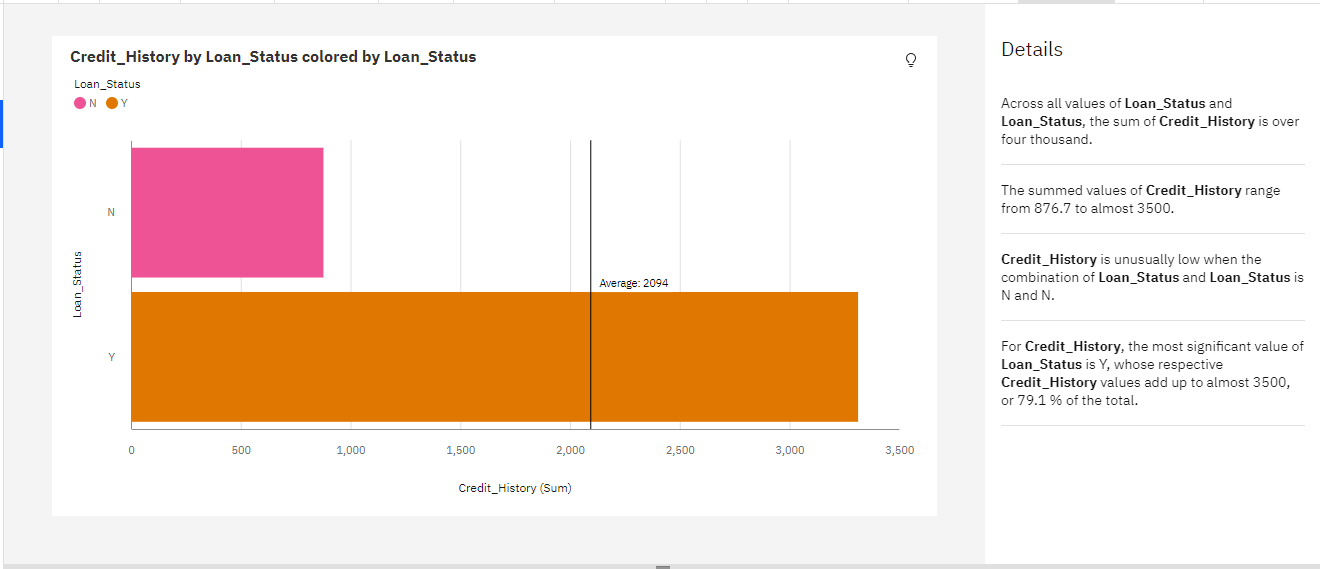Viewport: 1320px width, 569px height.
Task: Click the Average: 2094 label
Action: click(633, 283)
